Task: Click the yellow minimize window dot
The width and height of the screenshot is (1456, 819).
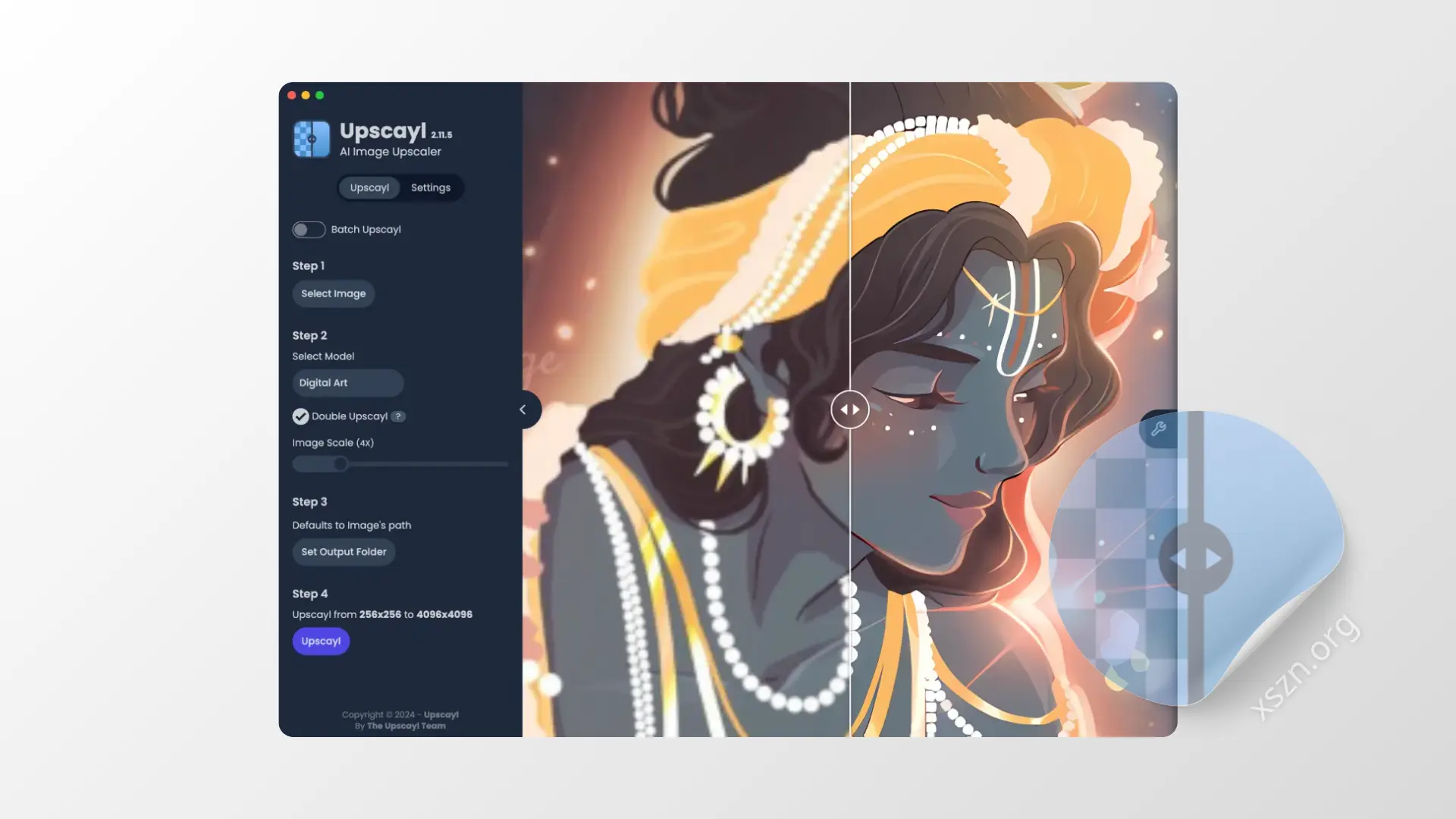Action: pyautogui.click(x=306, y=96)
